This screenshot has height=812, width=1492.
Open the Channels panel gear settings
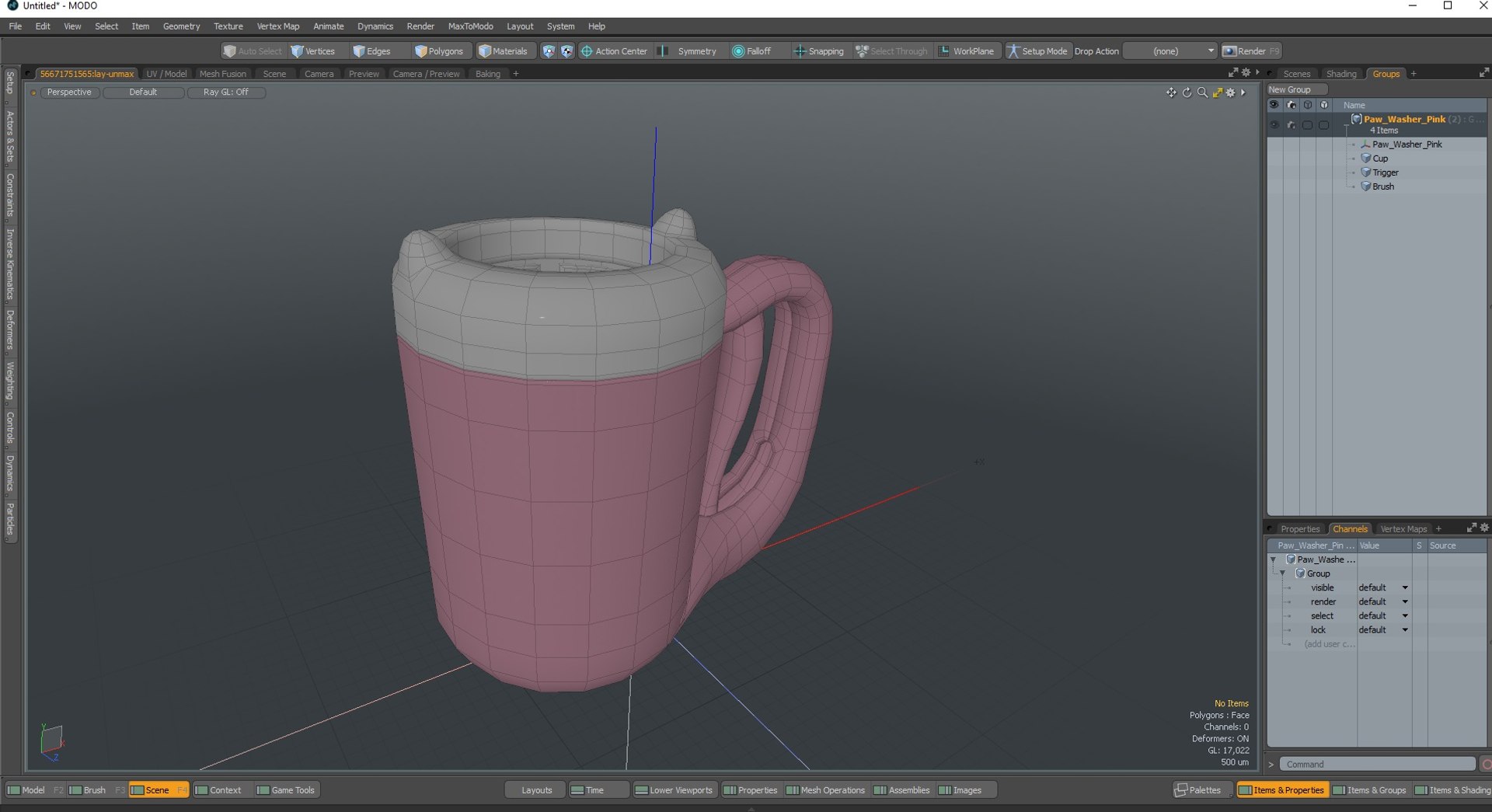(1484, 528)
